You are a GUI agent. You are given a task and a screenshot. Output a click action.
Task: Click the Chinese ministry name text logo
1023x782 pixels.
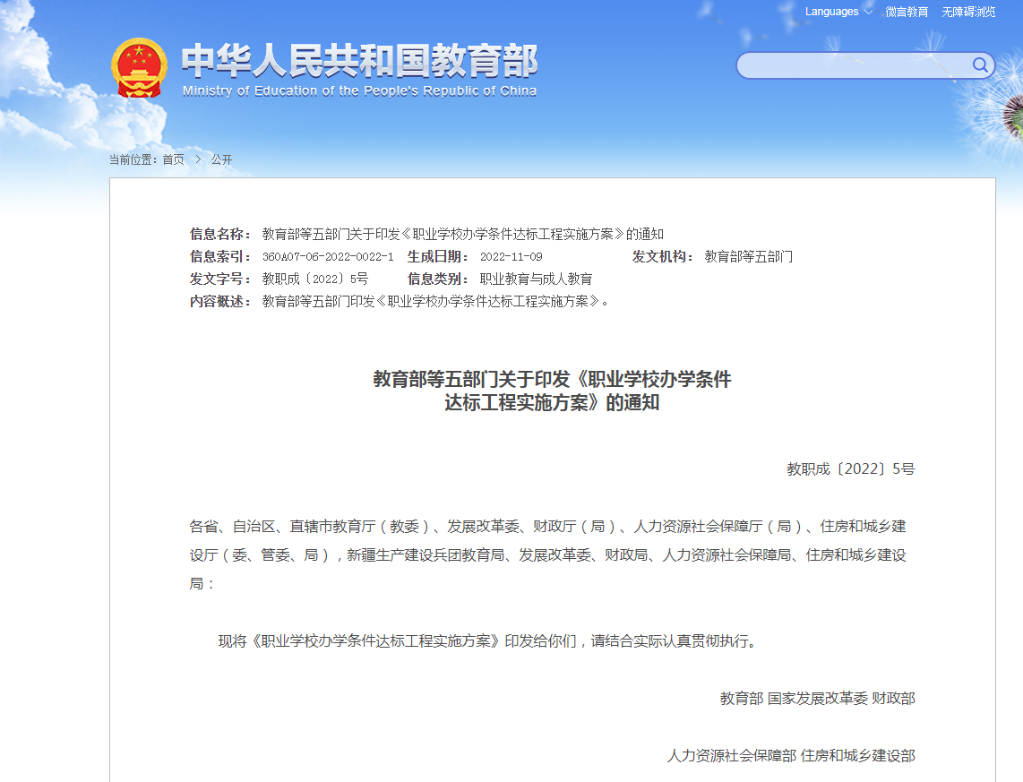point(360,60)
